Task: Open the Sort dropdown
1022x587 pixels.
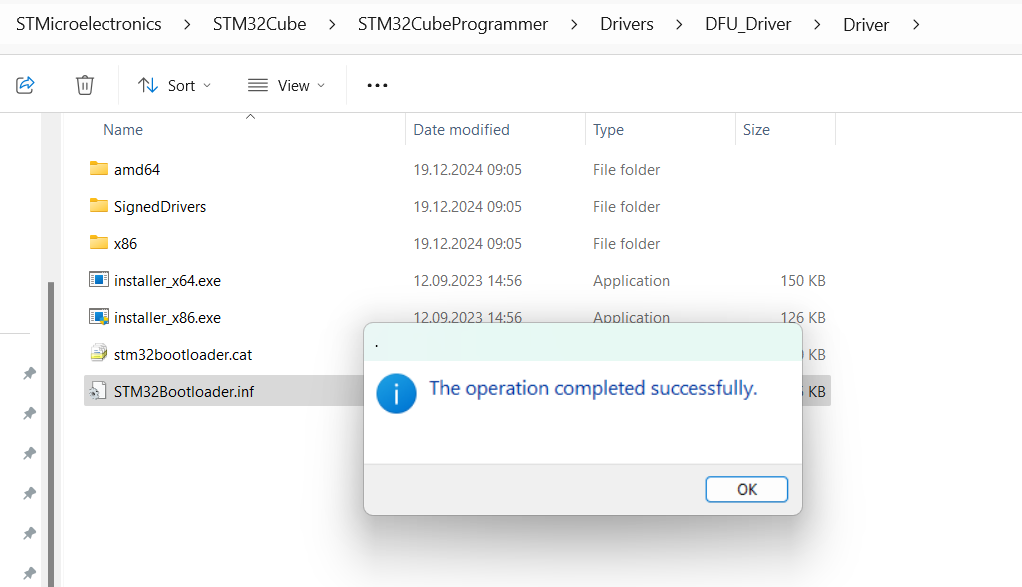Action: pos(174,85)
